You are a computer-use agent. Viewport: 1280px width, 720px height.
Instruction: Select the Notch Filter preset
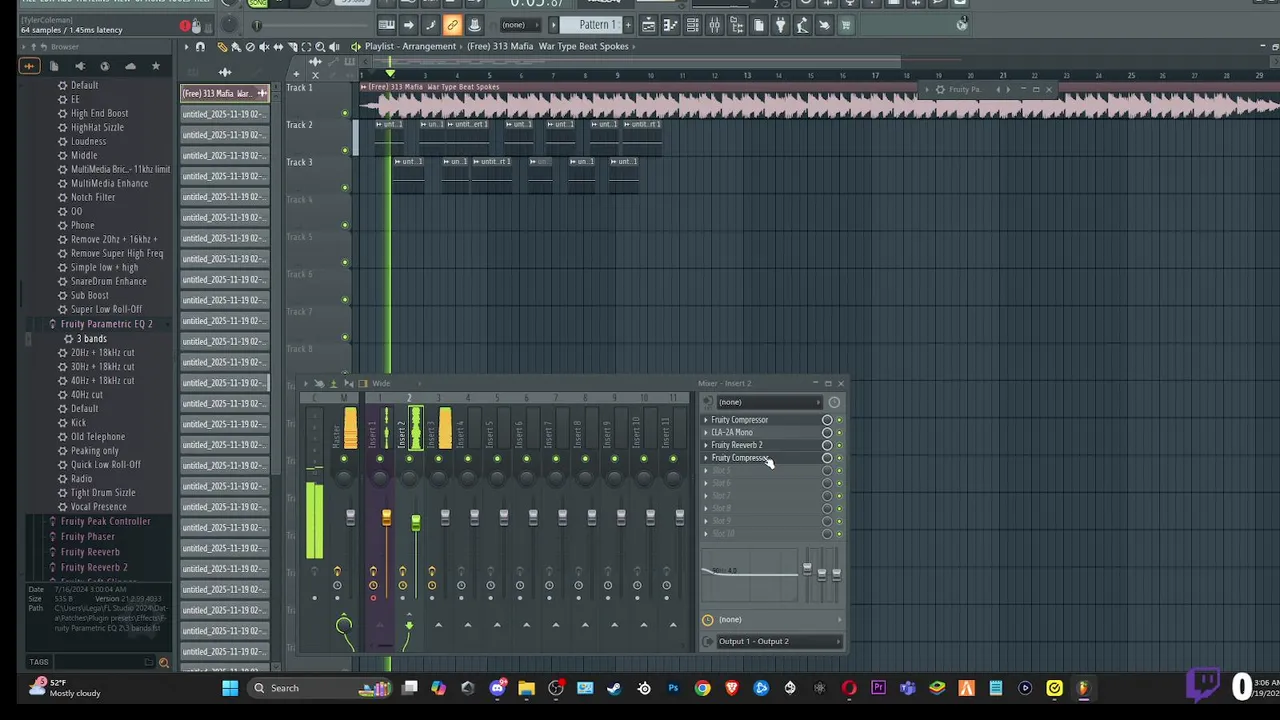pyautogui.click(x=93, y=198)
